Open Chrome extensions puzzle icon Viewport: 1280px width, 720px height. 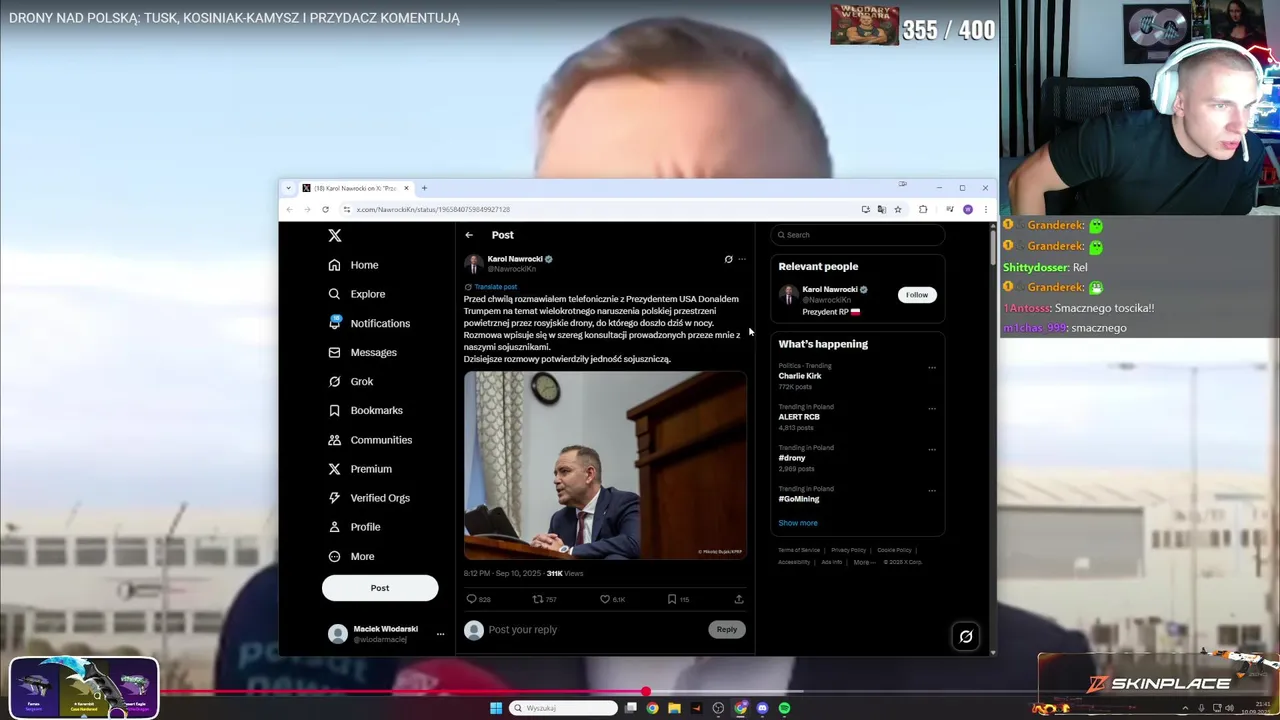coord(923,210)
